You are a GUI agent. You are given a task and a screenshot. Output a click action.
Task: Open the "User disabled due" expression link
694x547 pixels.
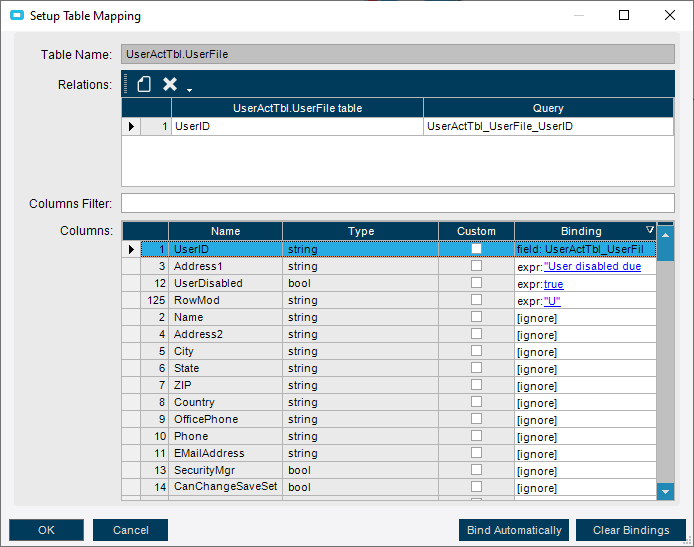point(592,266)
